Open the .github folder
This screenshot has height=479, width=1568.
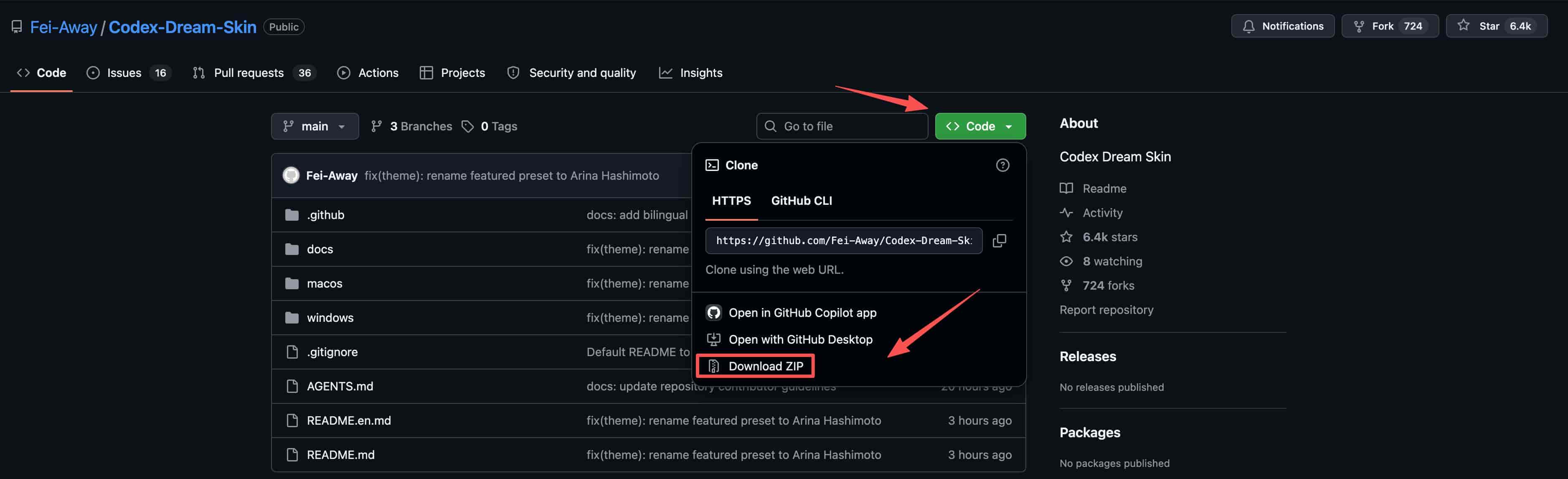tap(326, 215)
